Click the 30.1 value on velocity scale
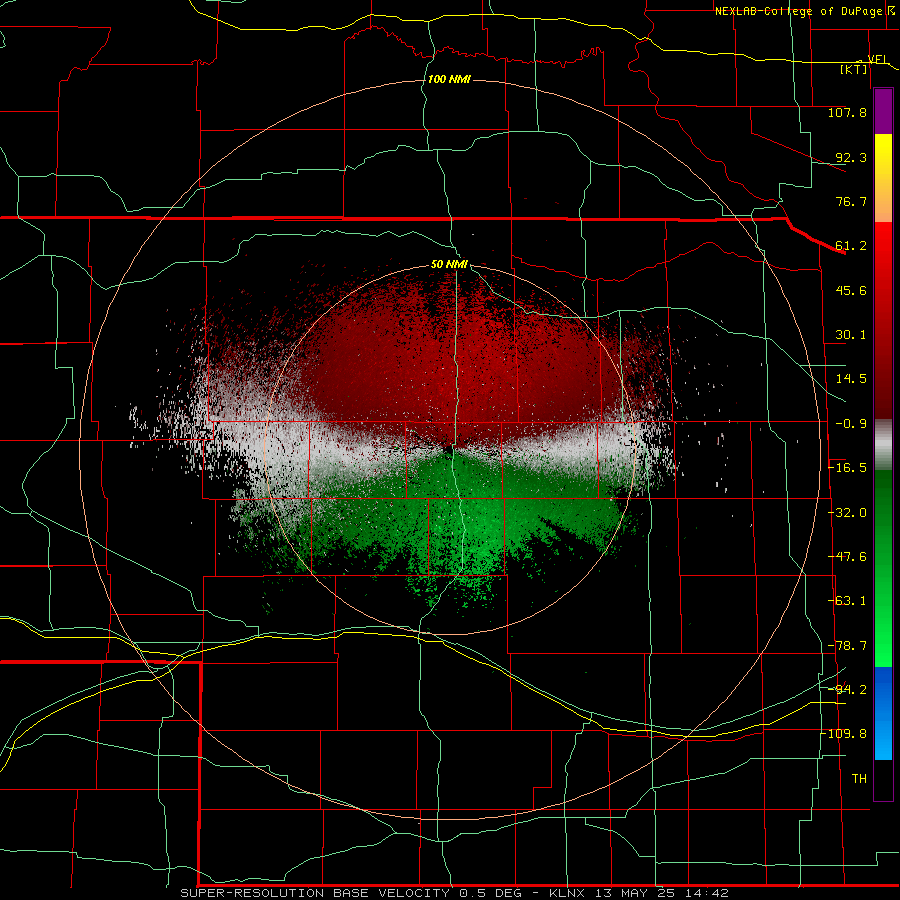Viewport: 900px width, 900px height. [851, 335]
